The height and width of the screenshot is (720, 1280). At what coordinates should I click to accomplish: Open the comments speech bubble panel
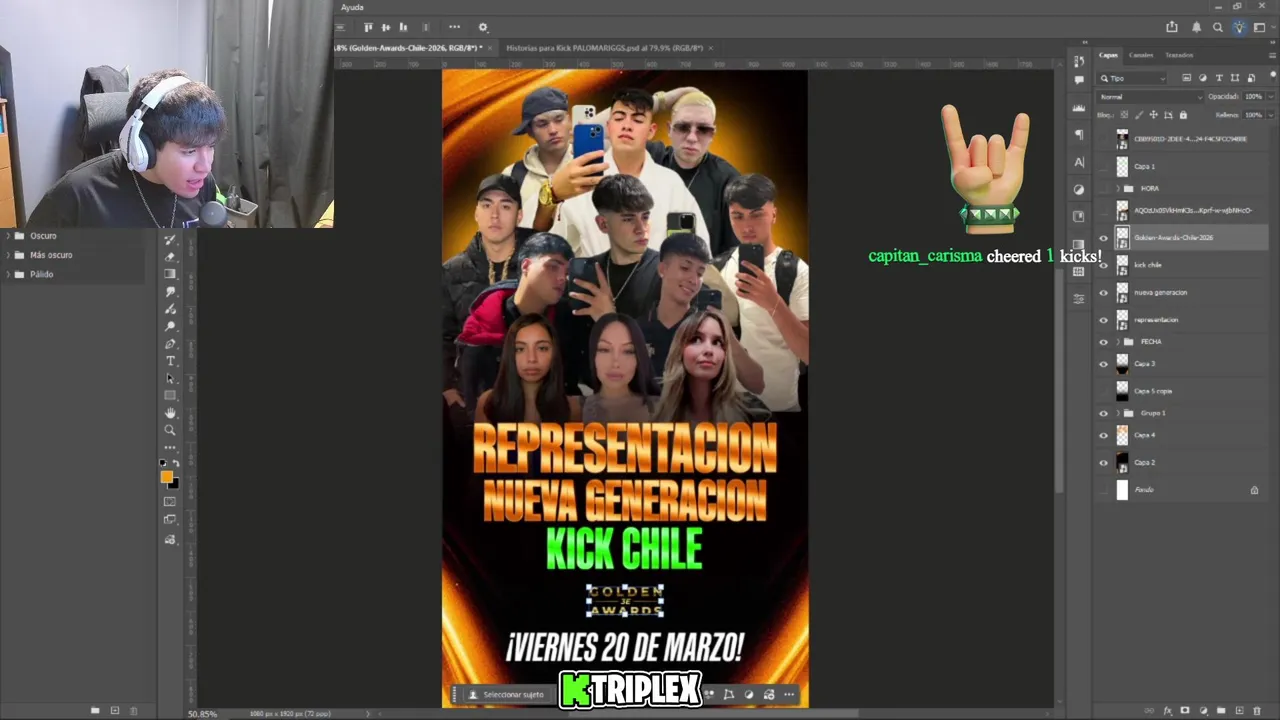pyautogui.click(x=1079, y=80)
